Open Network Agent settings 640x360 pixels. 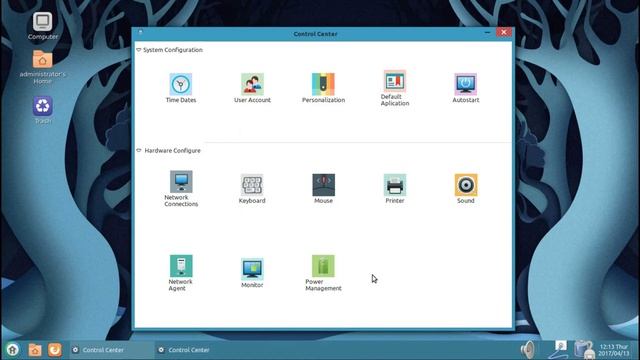click(x=181, y=273)
